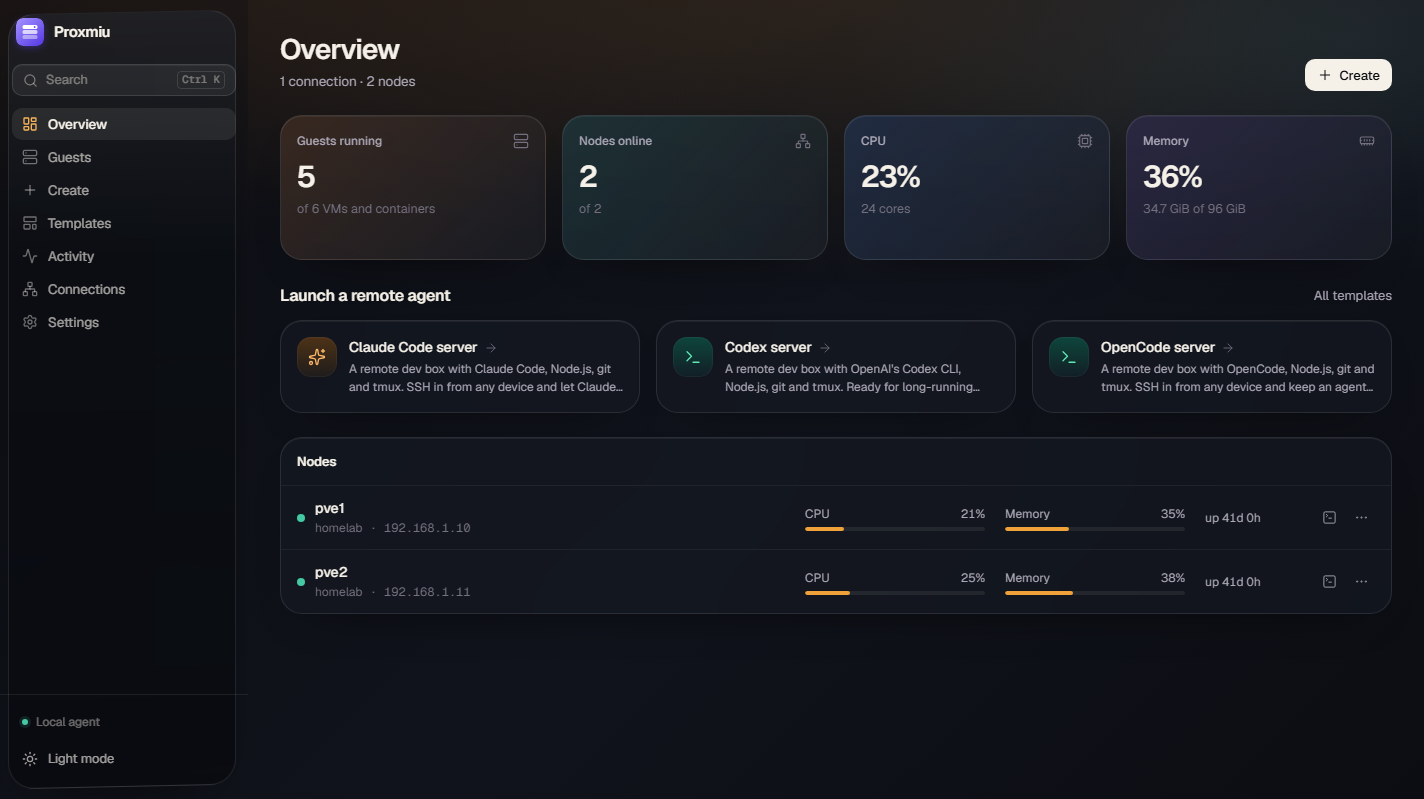Select the pve1 node name

(330, 508)
